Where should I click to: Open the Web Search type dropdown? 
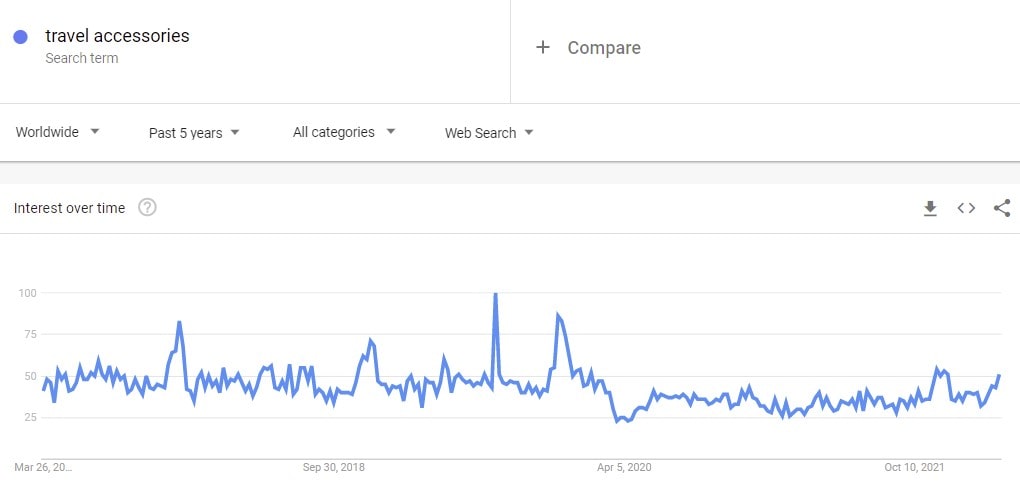point(489,132)
